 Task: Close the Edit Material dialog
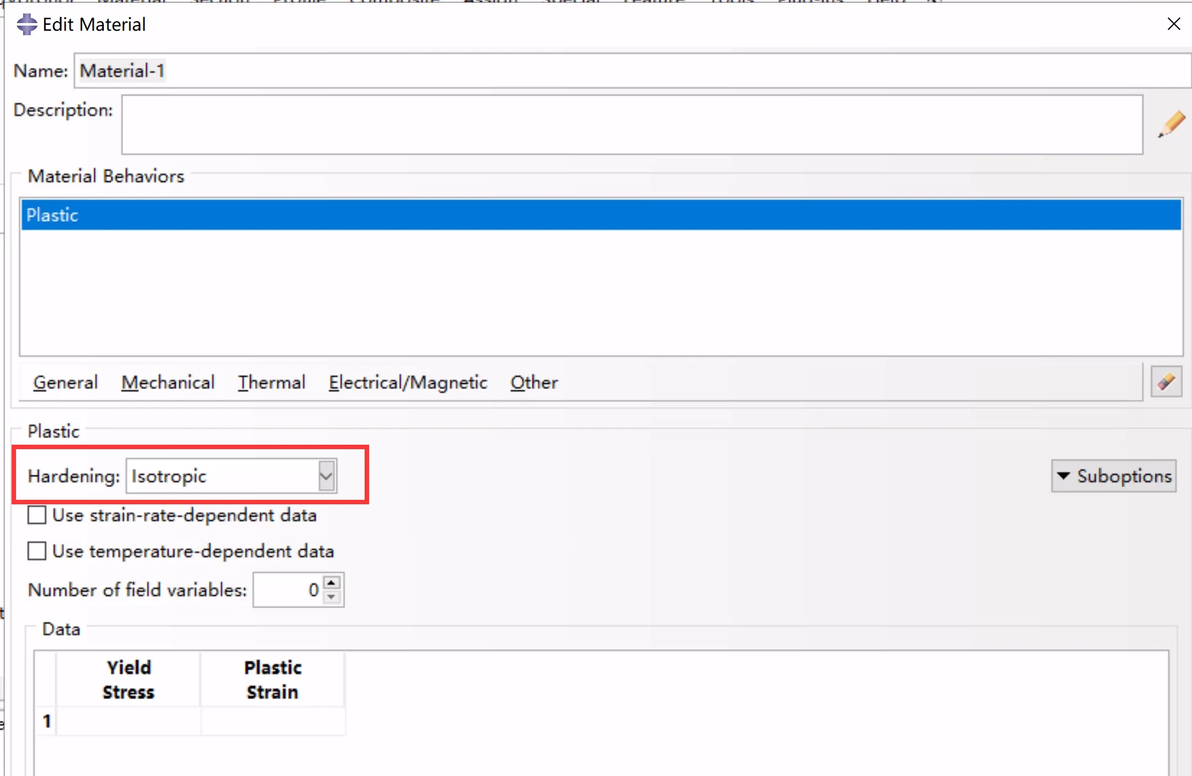[x=1173, y=24]
